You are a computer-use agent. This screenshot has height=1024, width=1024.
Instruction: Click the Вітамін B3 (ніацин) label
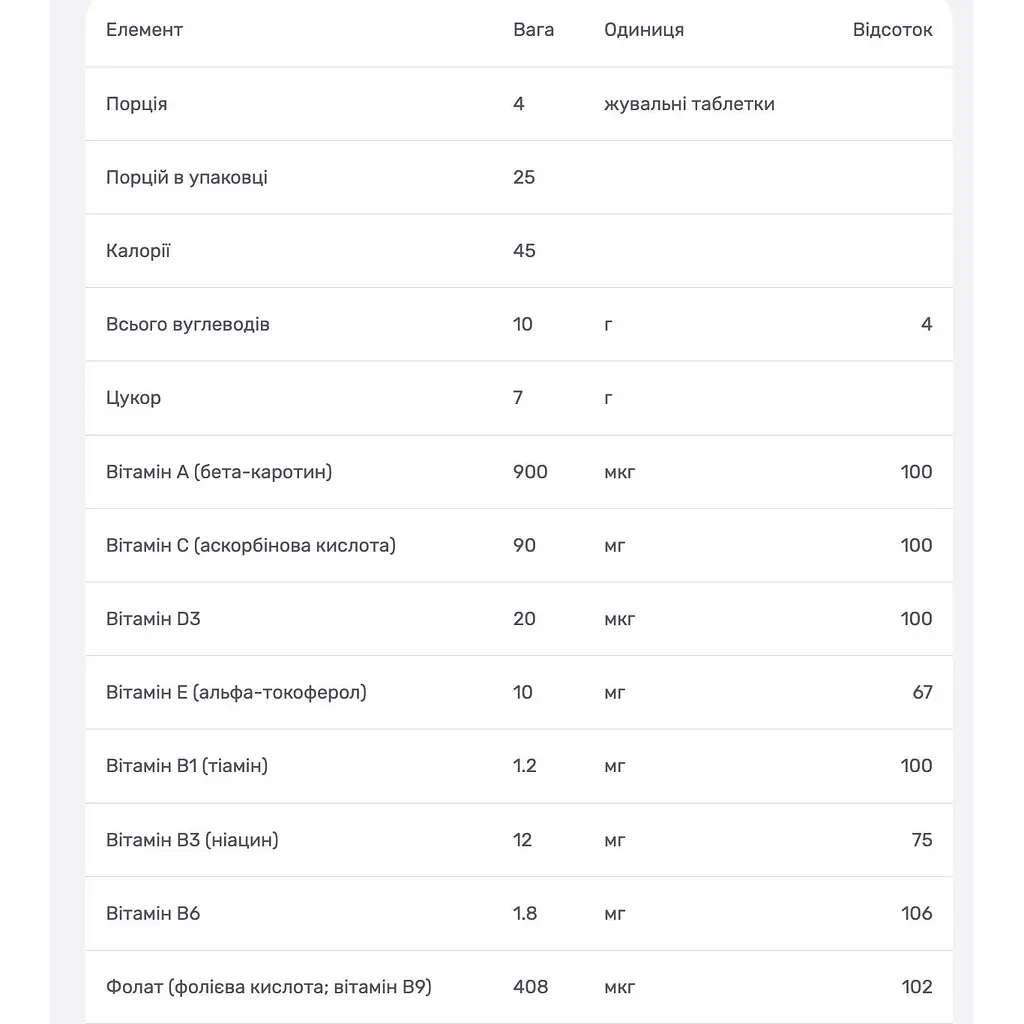pyautogui.click(x=192, y=840)
